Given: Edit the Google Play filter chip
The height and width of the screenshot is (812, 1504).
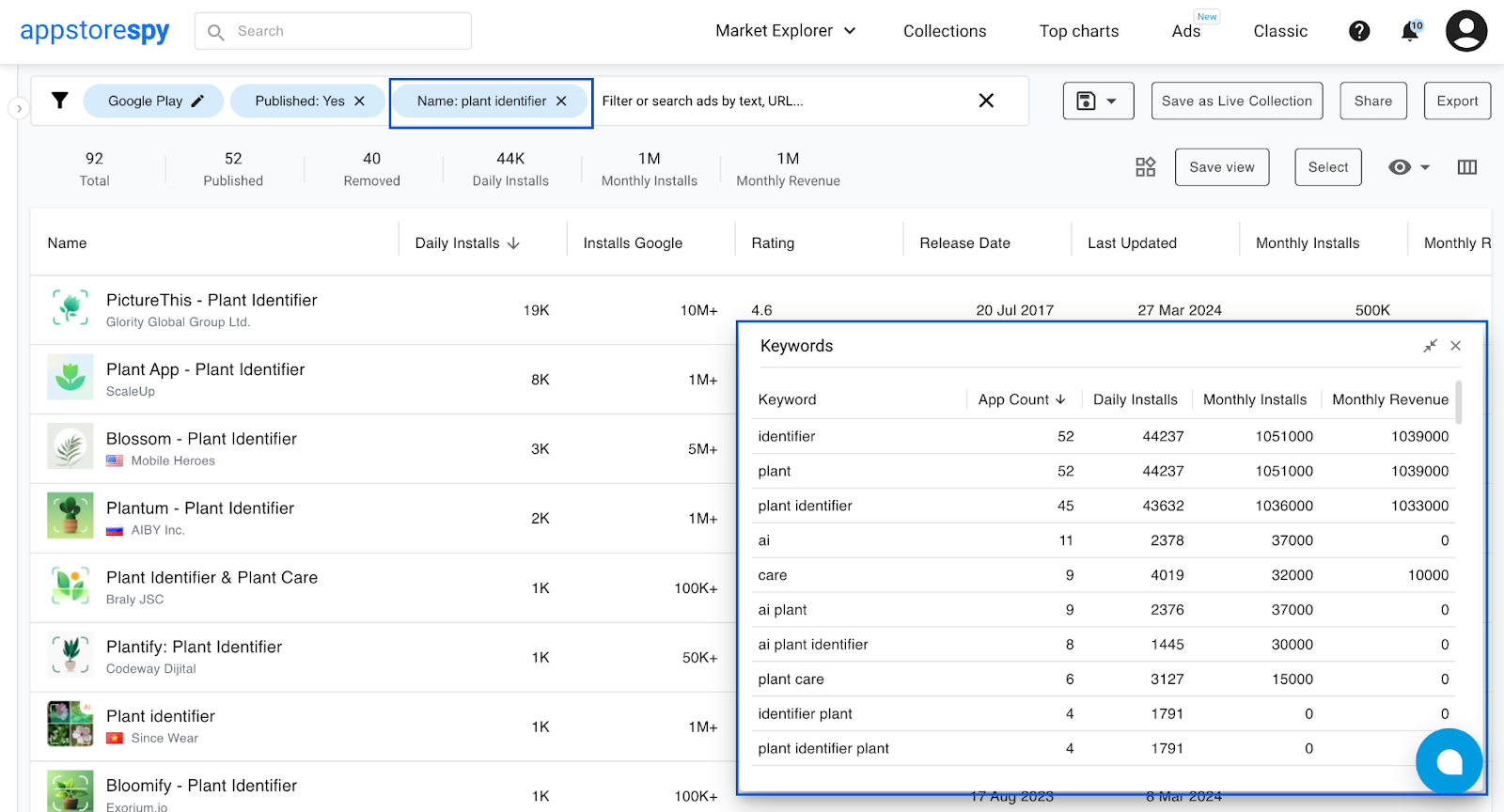Looking at the screenshot, I should [197, 101].
